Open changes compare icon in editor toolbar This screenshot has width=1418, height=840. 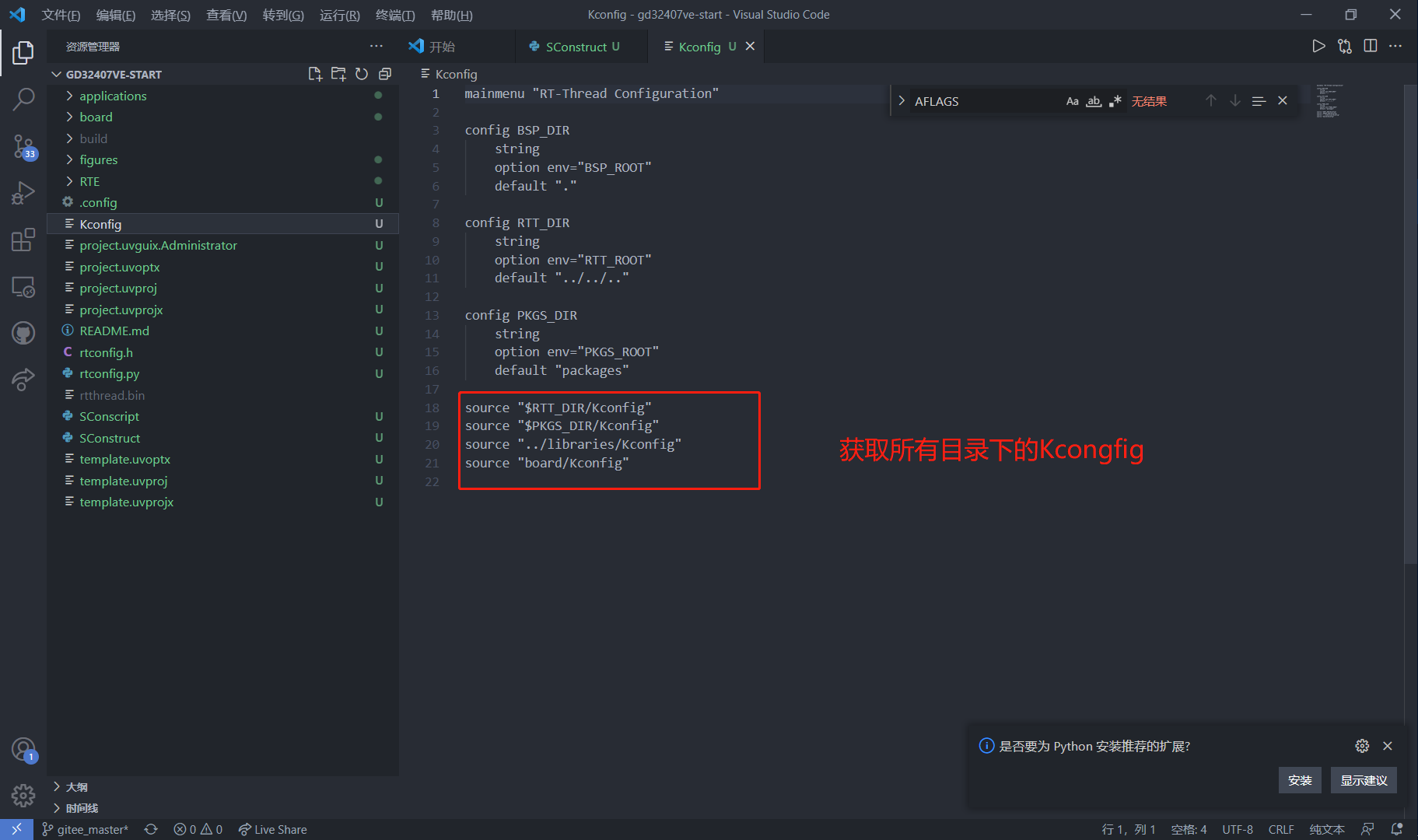[1344, 46]
